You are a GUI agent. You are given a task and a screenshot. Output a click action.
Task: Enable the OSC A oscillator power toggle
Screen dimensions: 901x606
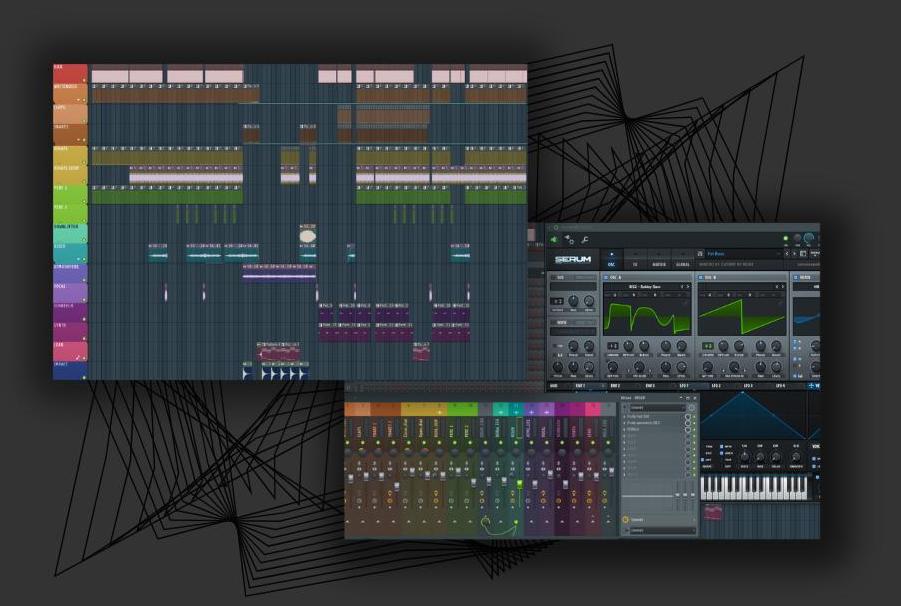point(606,276)
